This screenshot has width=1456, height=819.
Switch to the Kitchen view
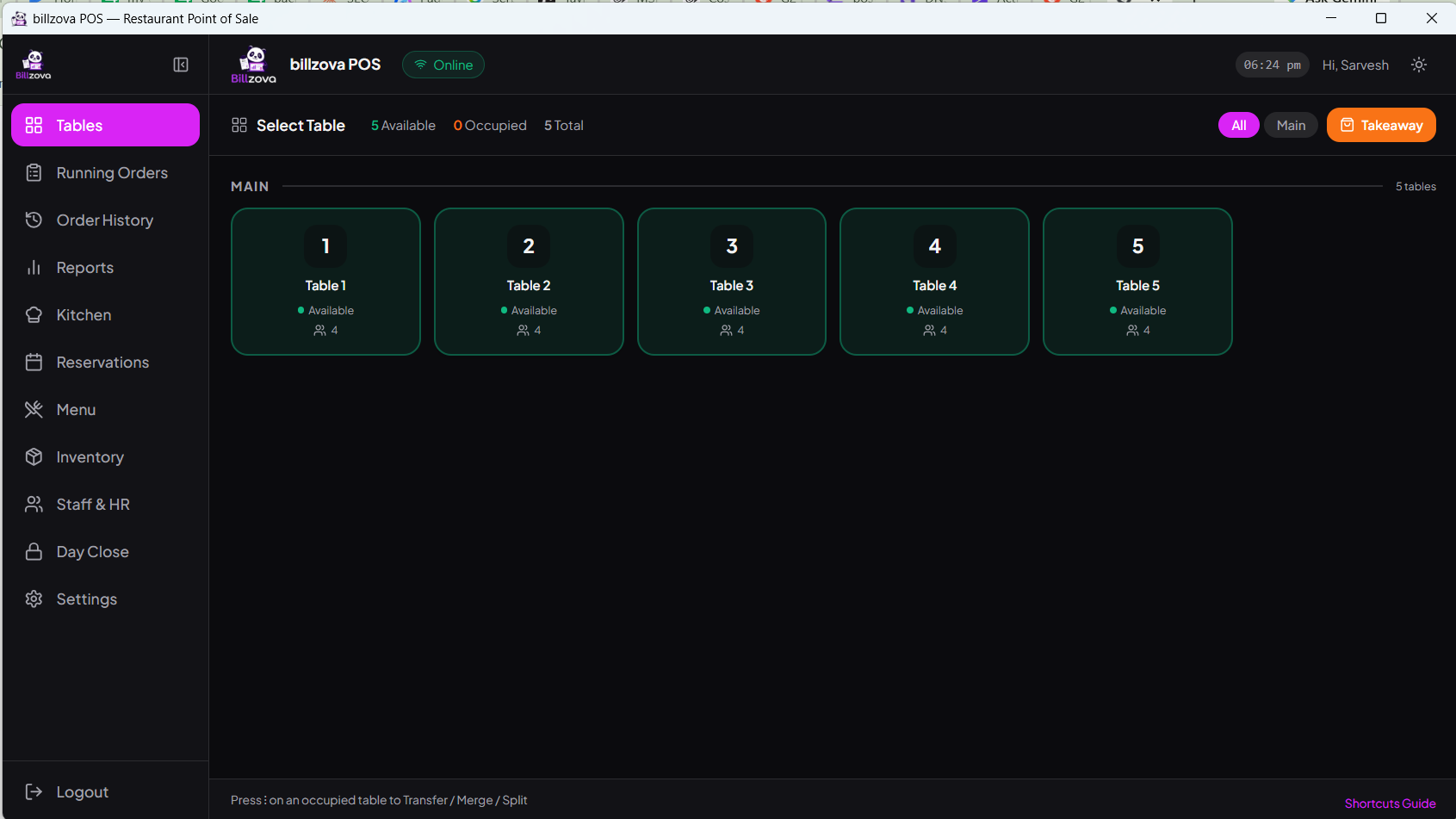coord(105,315)
